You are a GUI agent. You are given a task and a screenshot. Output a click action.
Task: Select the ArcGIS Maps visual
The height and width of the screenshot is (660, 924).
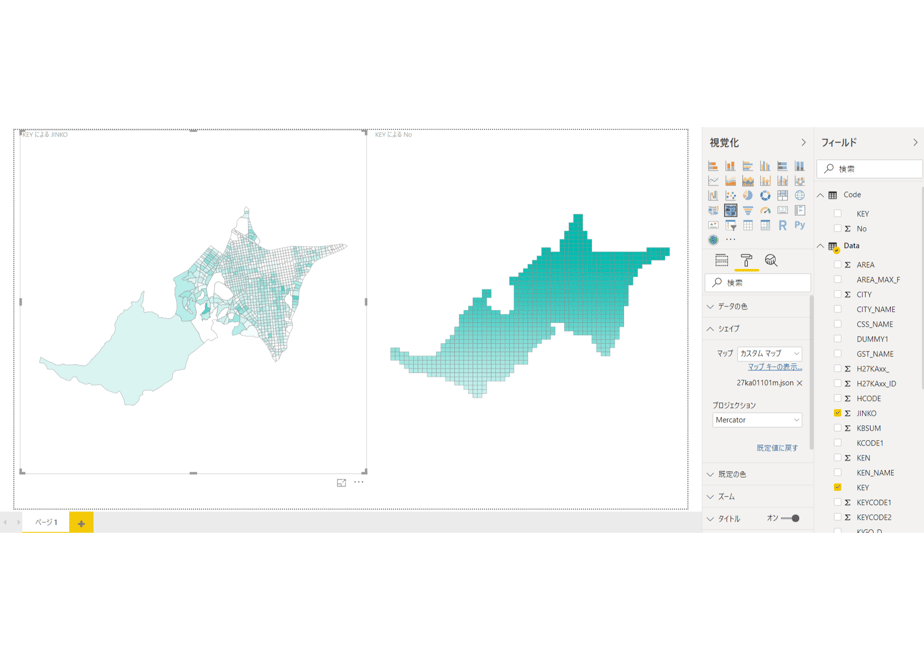tap(713, 240)
